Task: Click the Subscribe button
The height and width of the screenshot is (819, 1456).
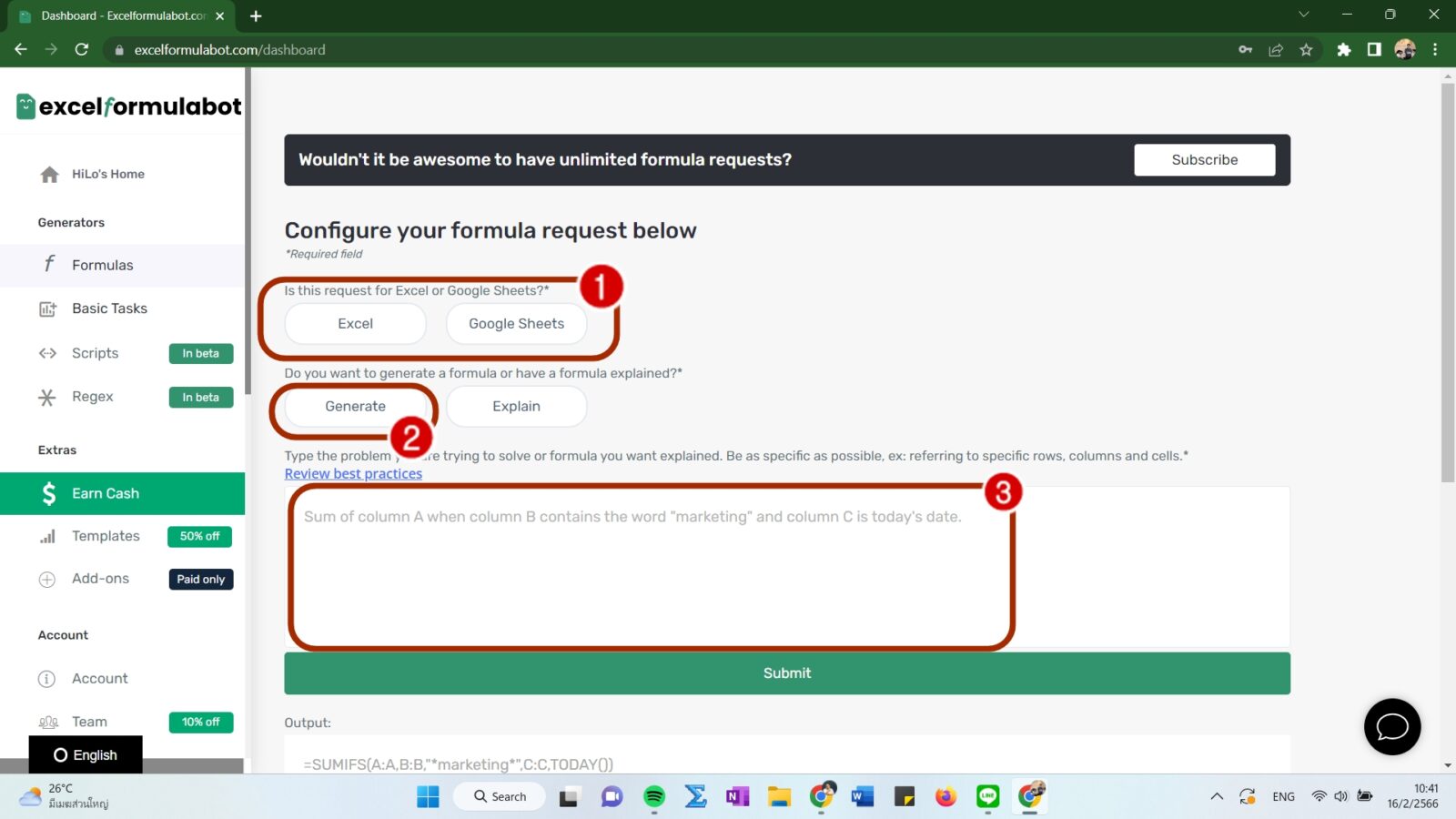Action: coord(1204,160)
